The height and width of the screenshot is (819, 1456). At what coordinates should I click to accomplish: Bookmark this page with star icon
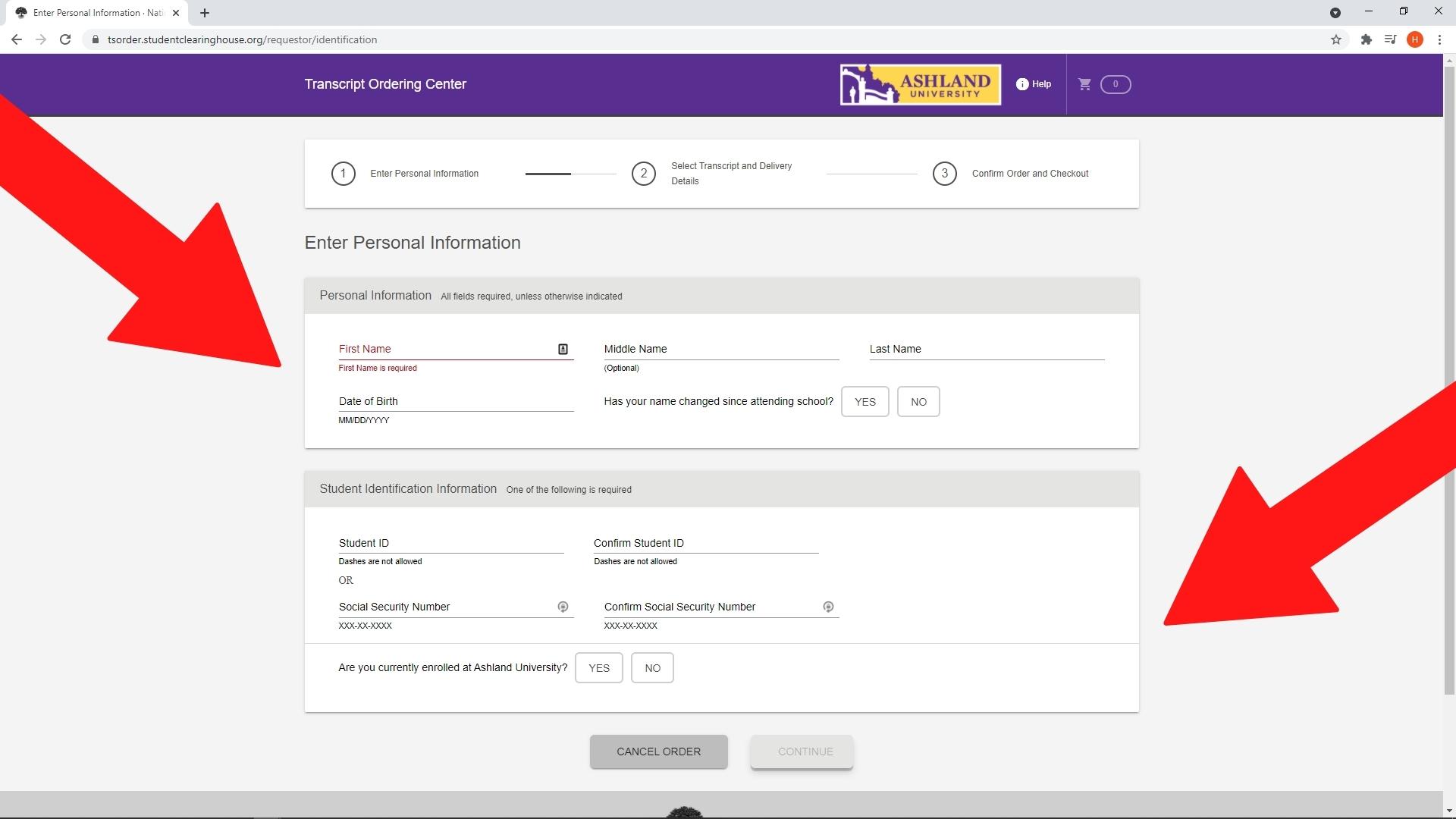(1336, 39)
